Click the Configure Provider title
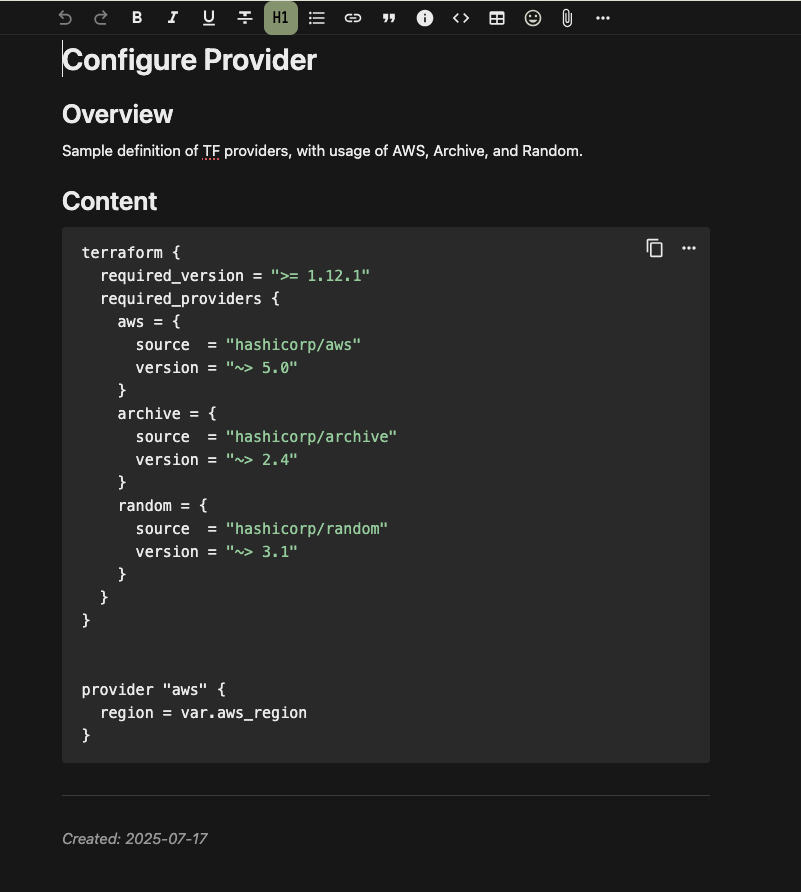Viewport: 801px width, 892px height. (x=189, y=60)
